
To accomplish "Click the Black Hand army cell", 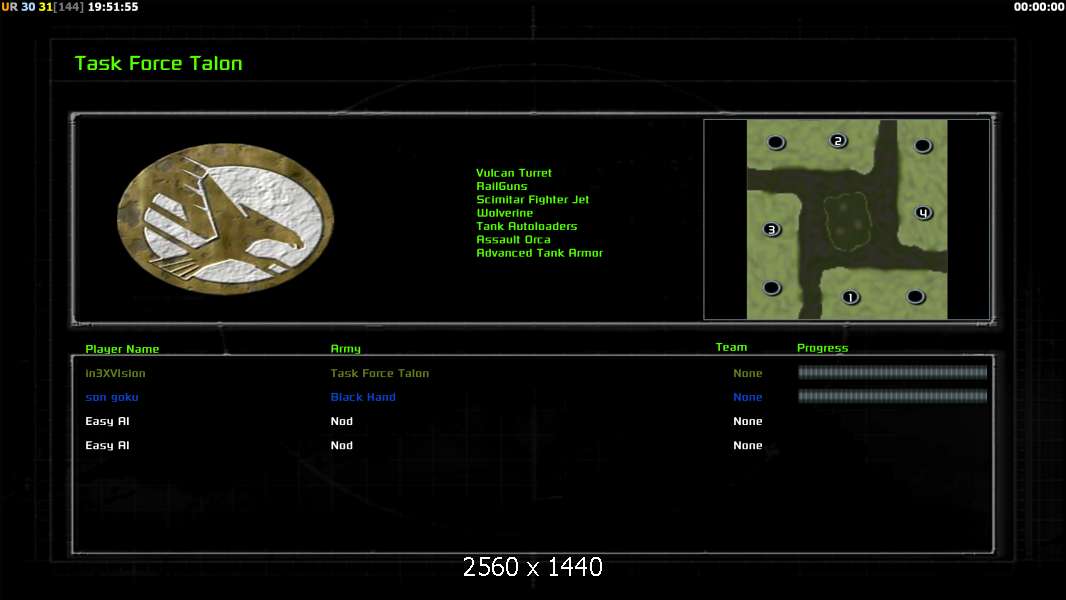I will [x=362, y=397].
